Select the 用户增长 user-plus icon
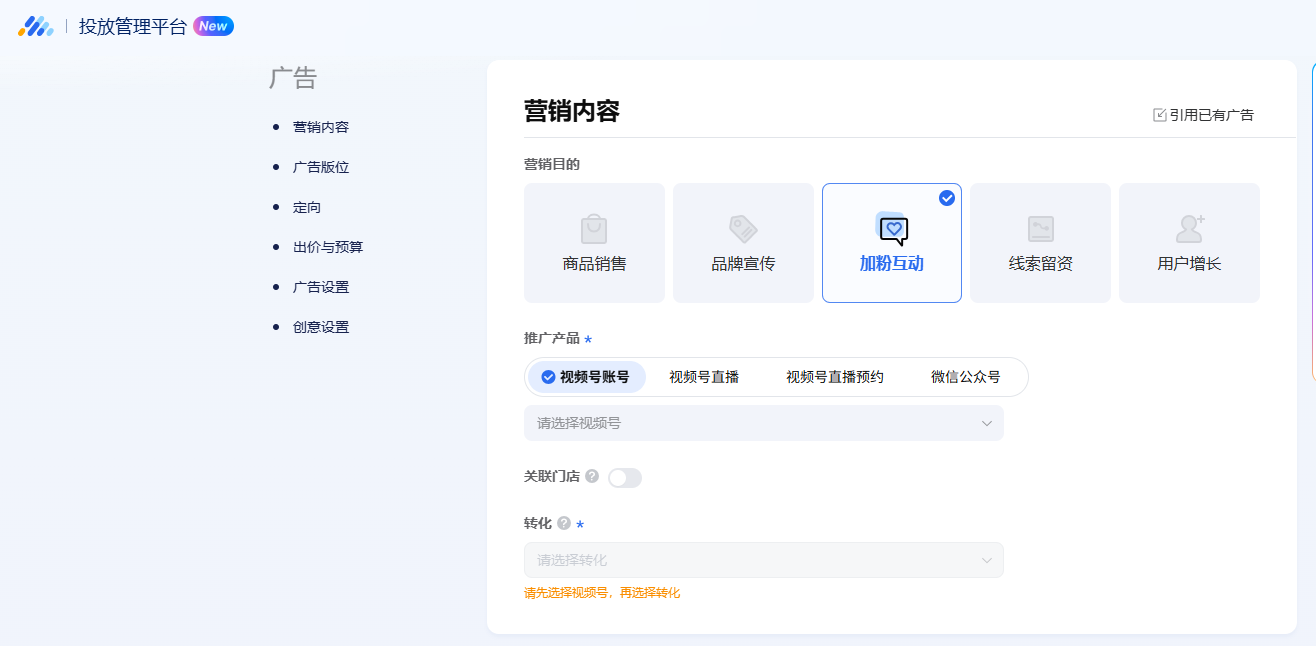This screenshot has height=646, width=1316. click(1190, 229)
